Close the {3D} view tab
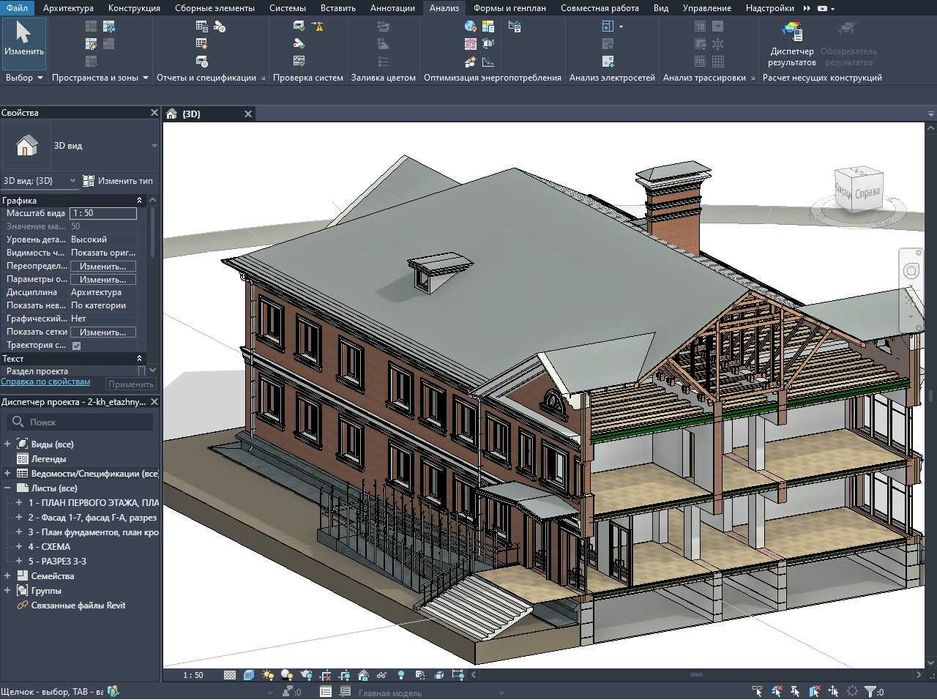The height and width of the screenshot is (700, 937). point(247,114)
